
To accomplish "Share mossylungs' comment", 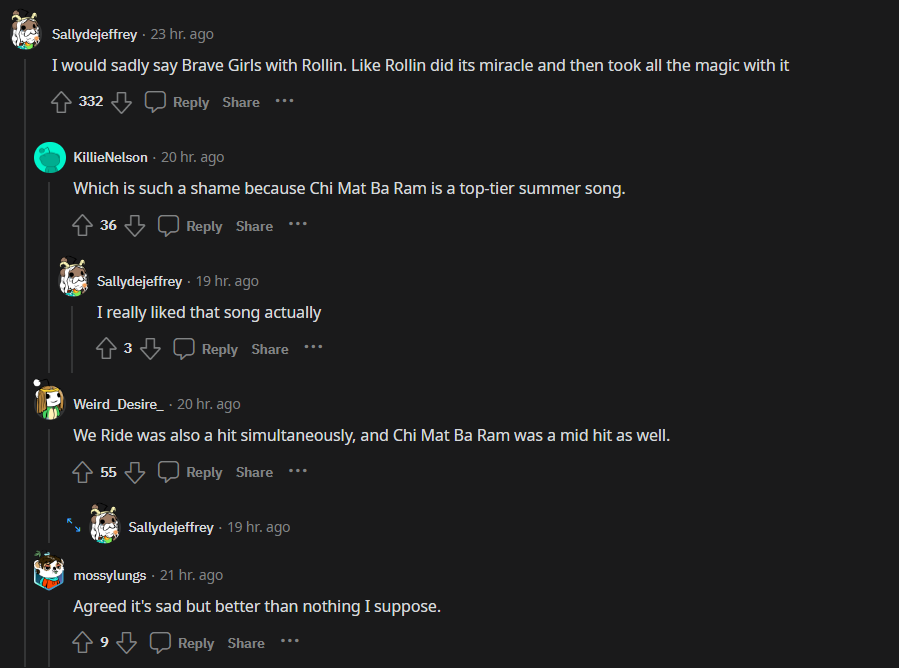I will click(x=246, y=643).
